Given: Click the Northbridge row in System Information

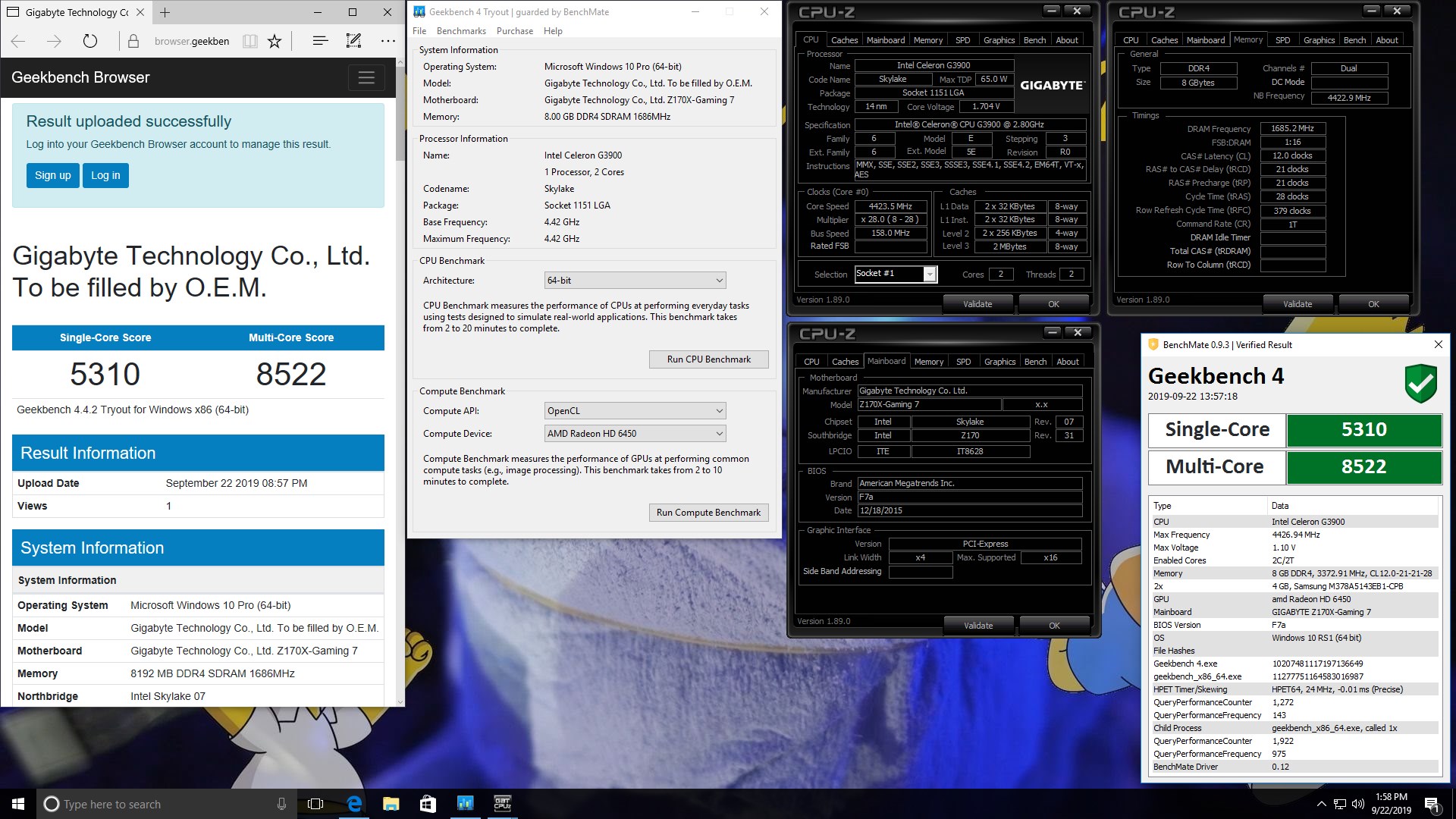Looking at the screenshot, I should point(198,696).
